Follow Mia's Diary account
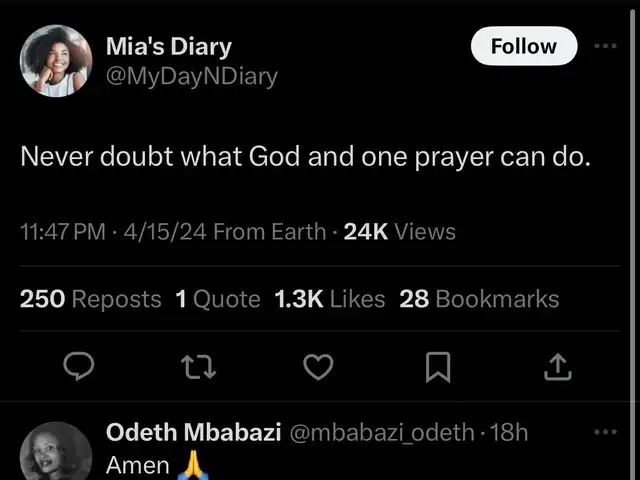 (x=524, y=46)
